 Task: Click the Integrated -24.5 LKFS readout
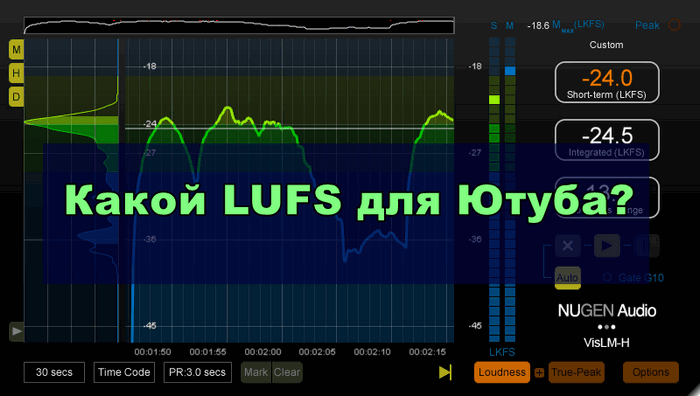click(x=607, y=140)
